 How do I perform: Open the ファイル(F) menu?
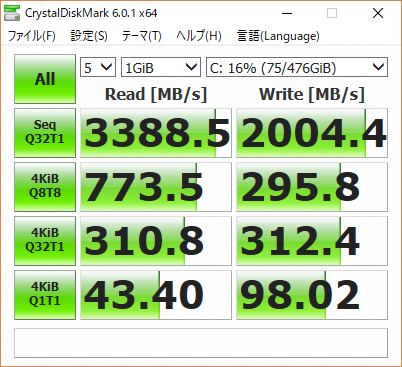click(x=32, y=36)
